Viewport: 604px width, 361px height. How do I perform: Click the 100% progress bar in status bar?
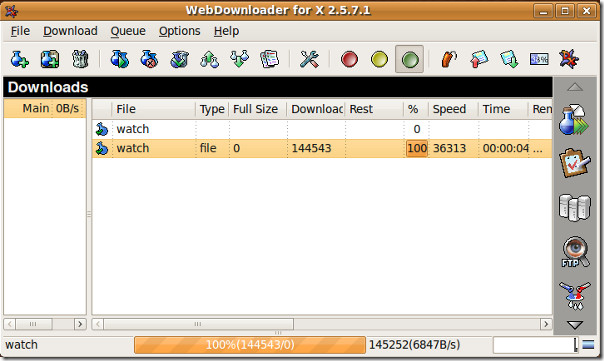tap(250, 344)
